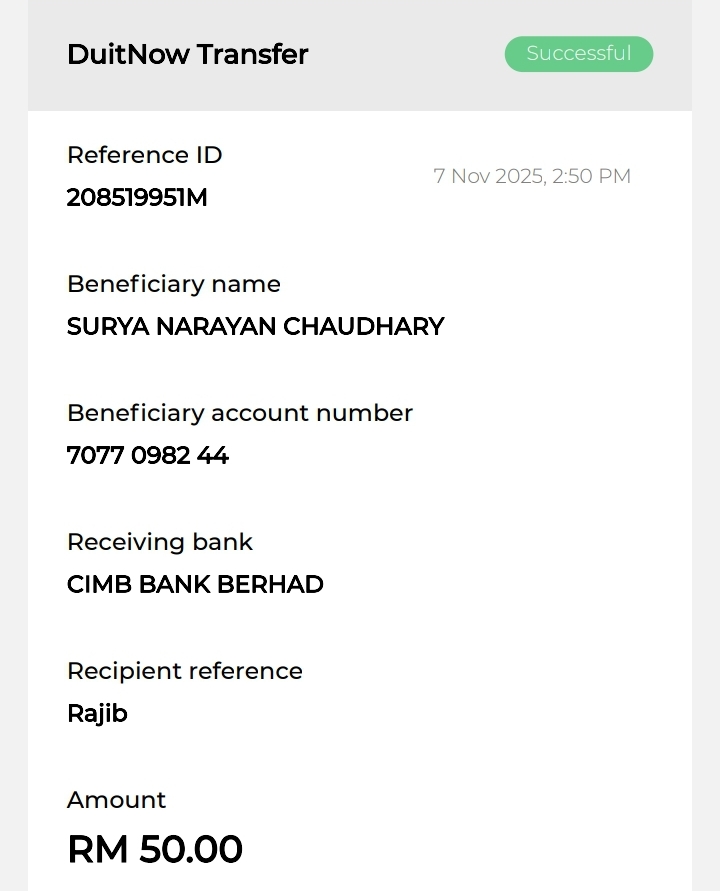Click the DuitNow Transfer title
Viewport: 720px width, 891px height.
coord(187,54)
